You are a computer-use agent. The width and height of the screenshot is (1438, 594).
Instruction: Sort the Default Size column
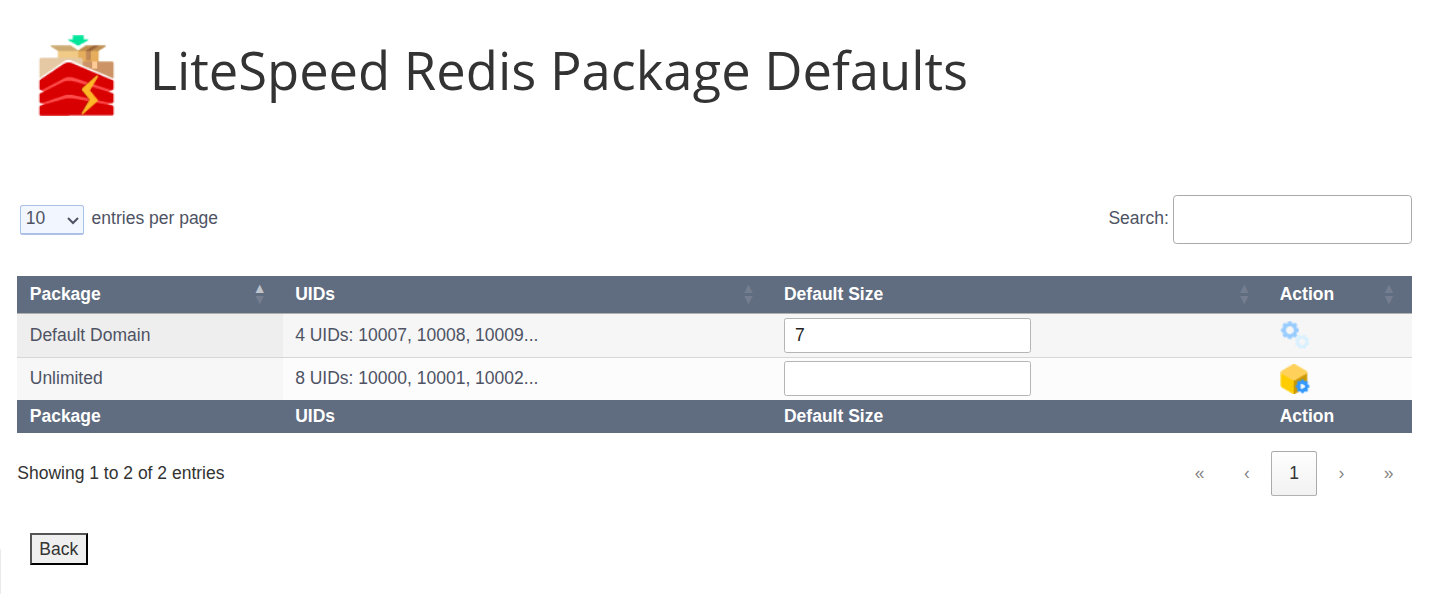1243,294
